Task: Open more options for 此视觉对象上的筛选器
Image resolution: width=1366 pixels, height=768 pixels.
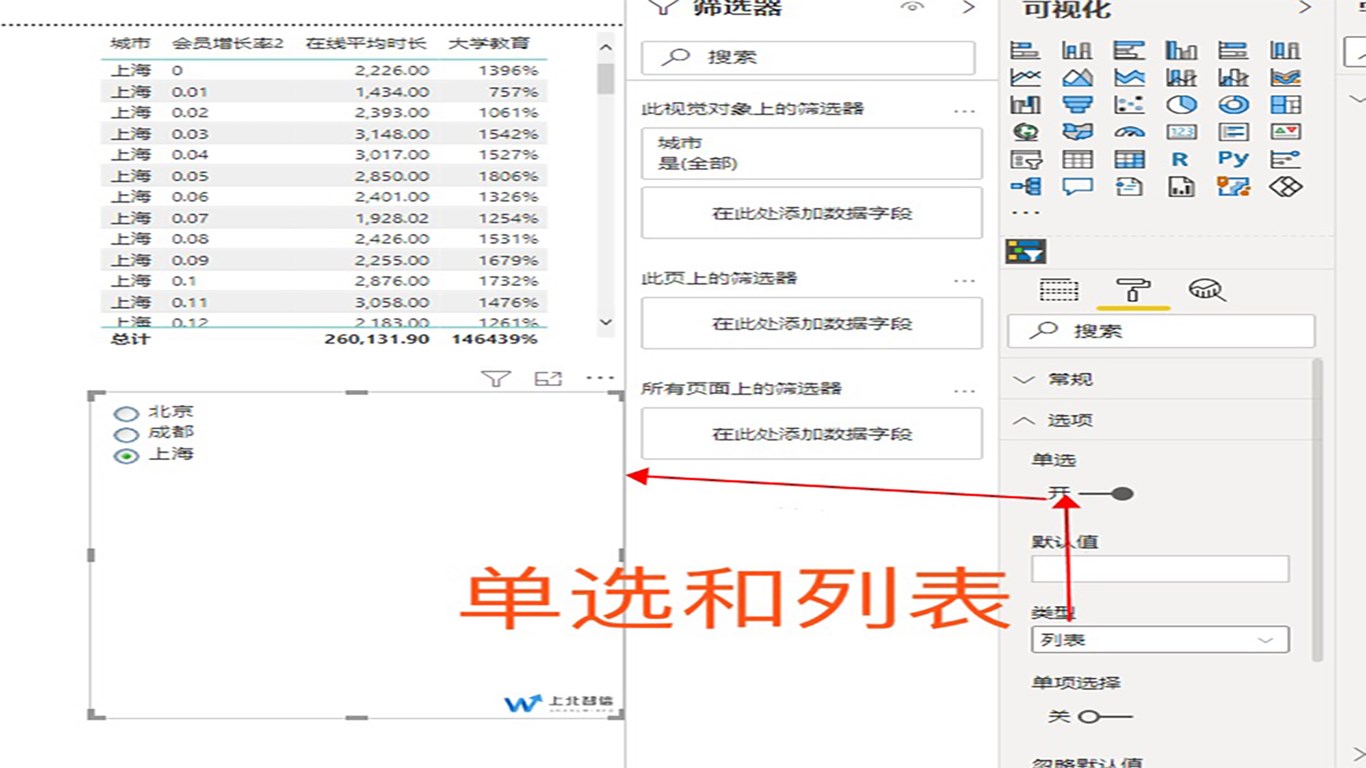Action: 964,111
